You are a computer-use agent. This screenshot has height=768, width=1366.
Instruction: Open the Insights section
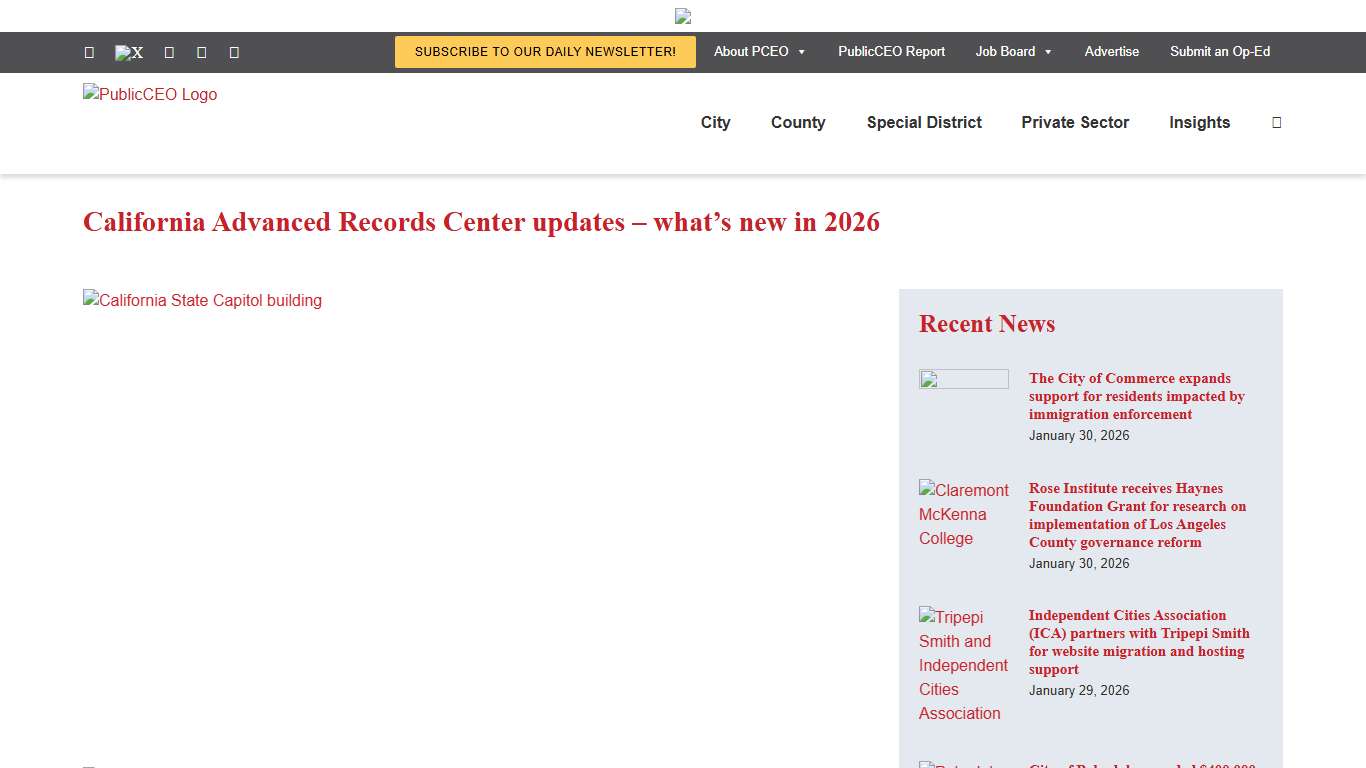(x=1199, y=122)
